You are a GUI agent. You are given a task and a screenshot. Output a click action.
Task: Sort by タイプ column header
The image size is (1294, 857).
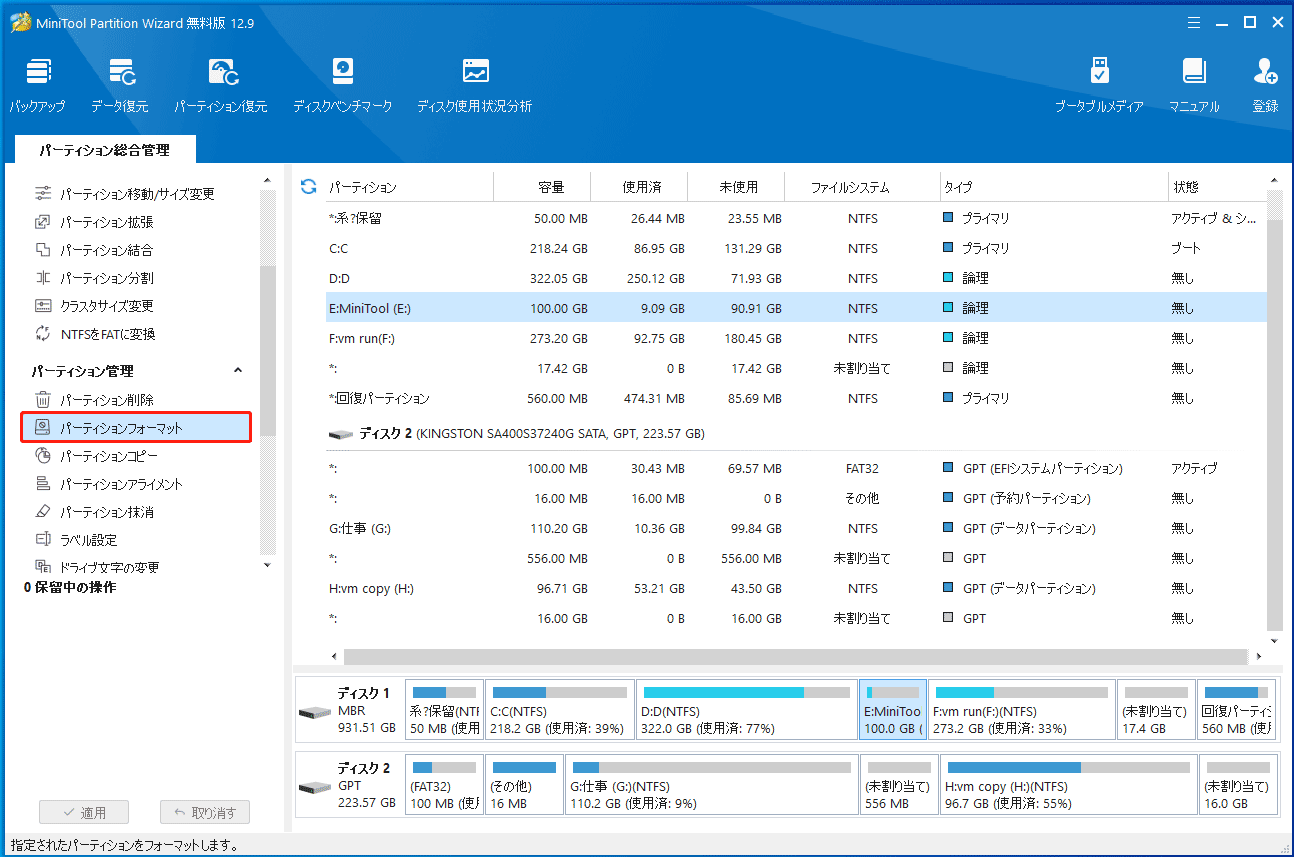1054,187
